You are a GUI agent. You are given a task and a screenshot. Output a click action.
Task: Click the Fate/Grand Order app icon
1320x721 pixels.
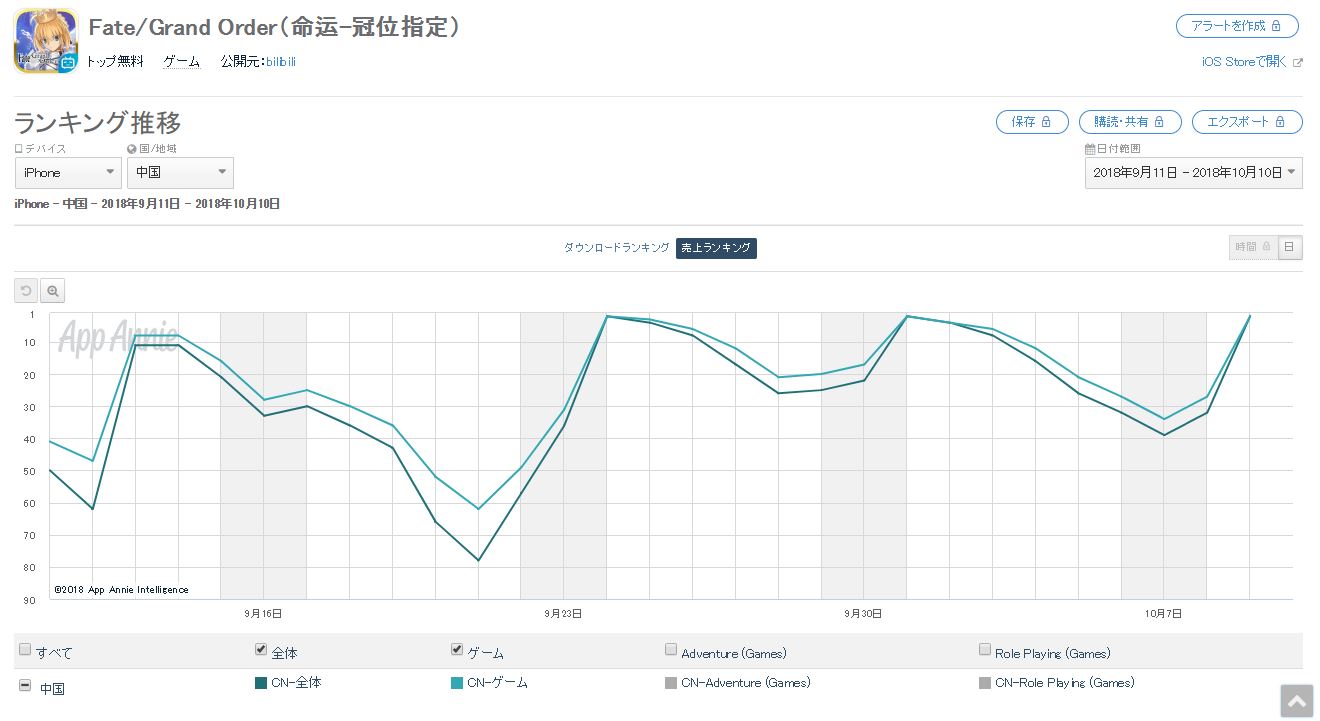click(46, 41)
